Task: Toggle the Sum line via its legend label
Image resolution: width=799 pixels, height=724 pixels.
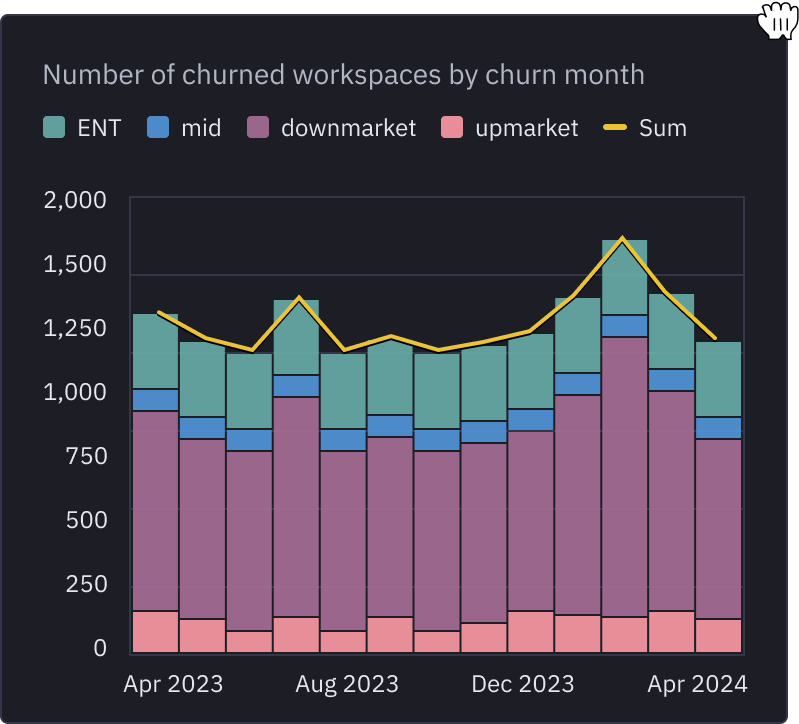Action: click(663, 128)
